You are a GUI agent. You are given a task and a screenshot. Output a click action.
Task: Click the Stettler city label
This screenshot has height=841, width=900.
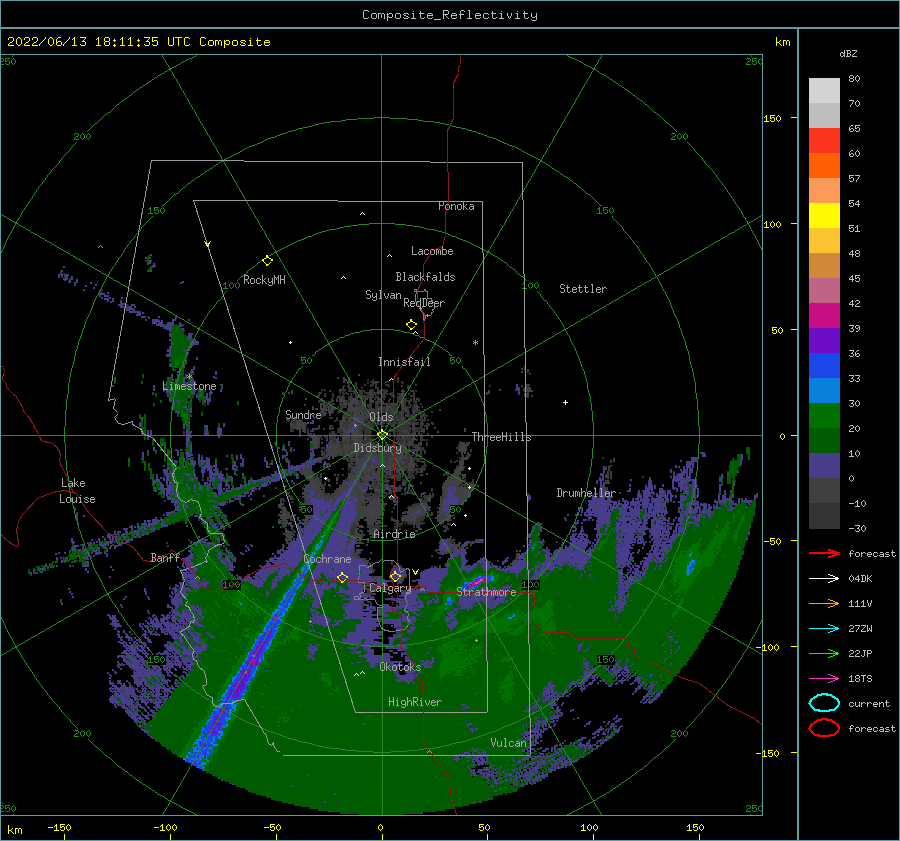[x=583, y=289]
